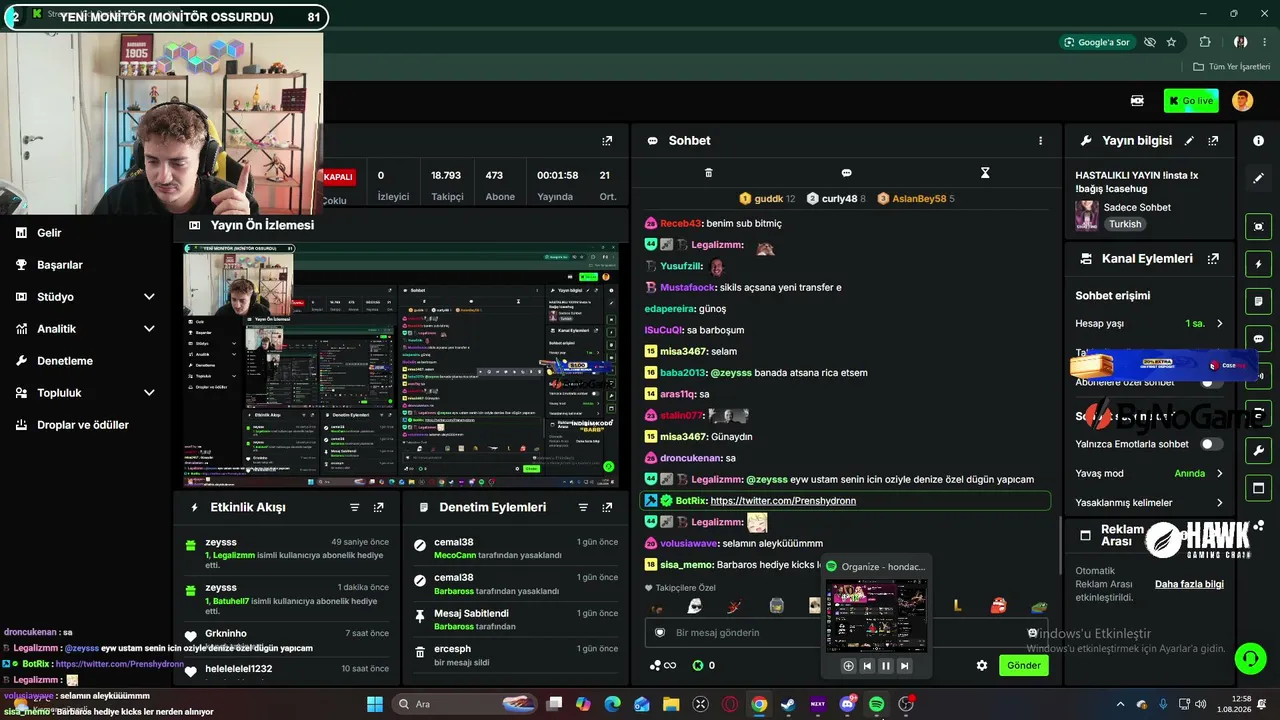1280x720 pixels.
Task: Open the emoji picker in chat input
Action: point(1033,633)
